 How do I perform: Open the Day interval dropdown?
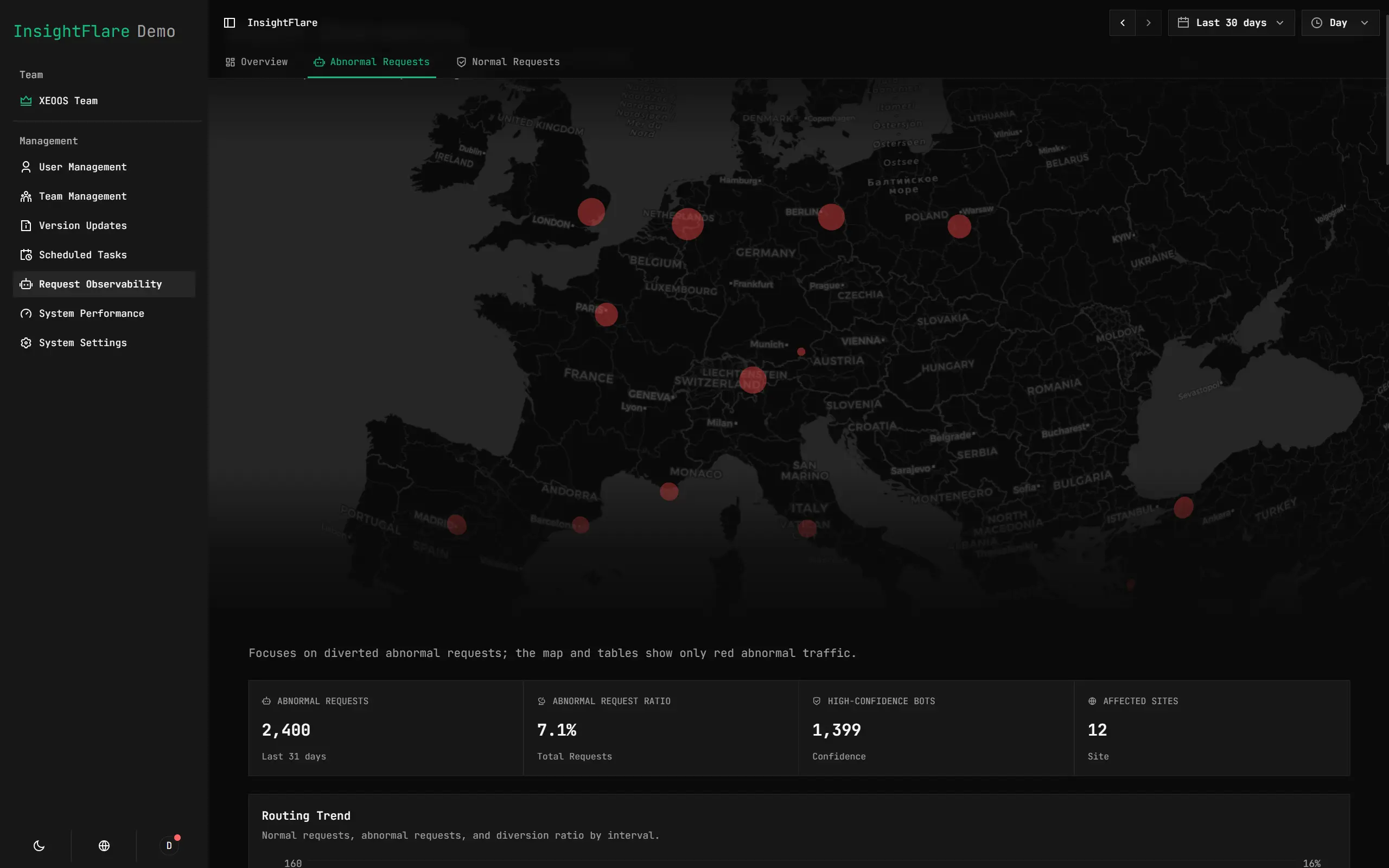click(1340, 23)
